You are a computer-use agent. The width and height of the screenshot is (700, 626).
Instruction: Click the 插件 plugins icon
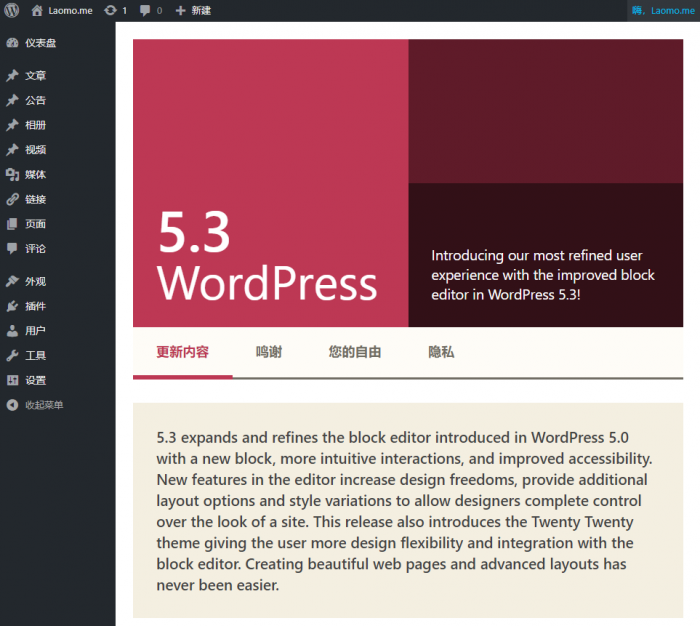(12, 306)
